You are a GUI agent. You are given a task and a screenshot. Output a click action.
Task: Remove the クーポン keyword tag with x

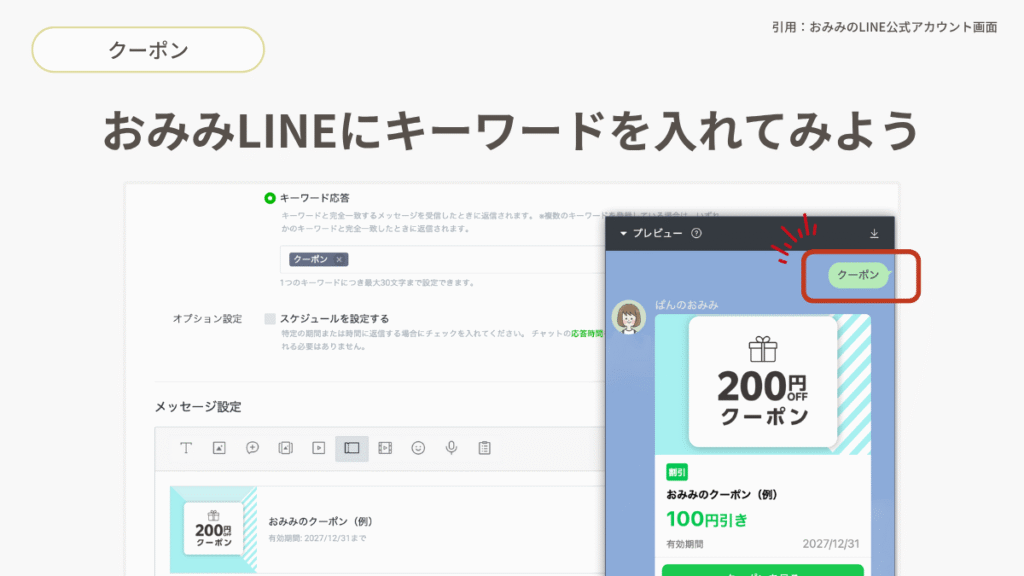point(339,259)
